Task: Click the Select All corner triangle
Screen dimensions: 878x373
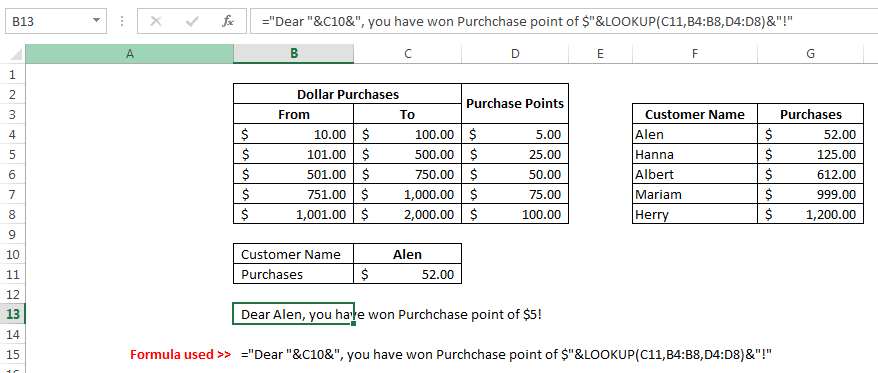Action: click(x=16, y=54)
